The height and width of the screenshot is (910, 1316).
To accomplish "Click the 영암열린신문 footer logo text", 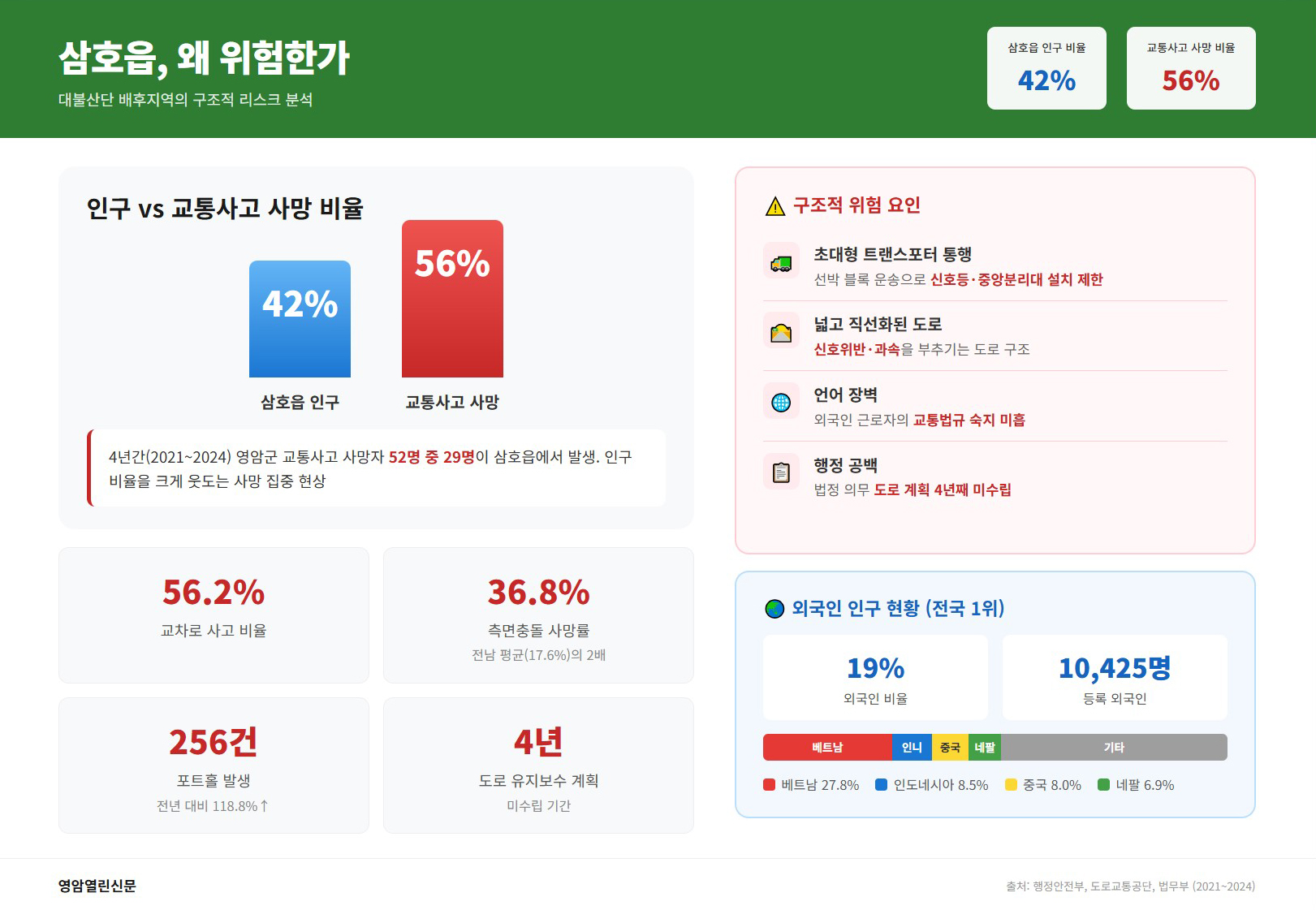I will click(97, 886).
